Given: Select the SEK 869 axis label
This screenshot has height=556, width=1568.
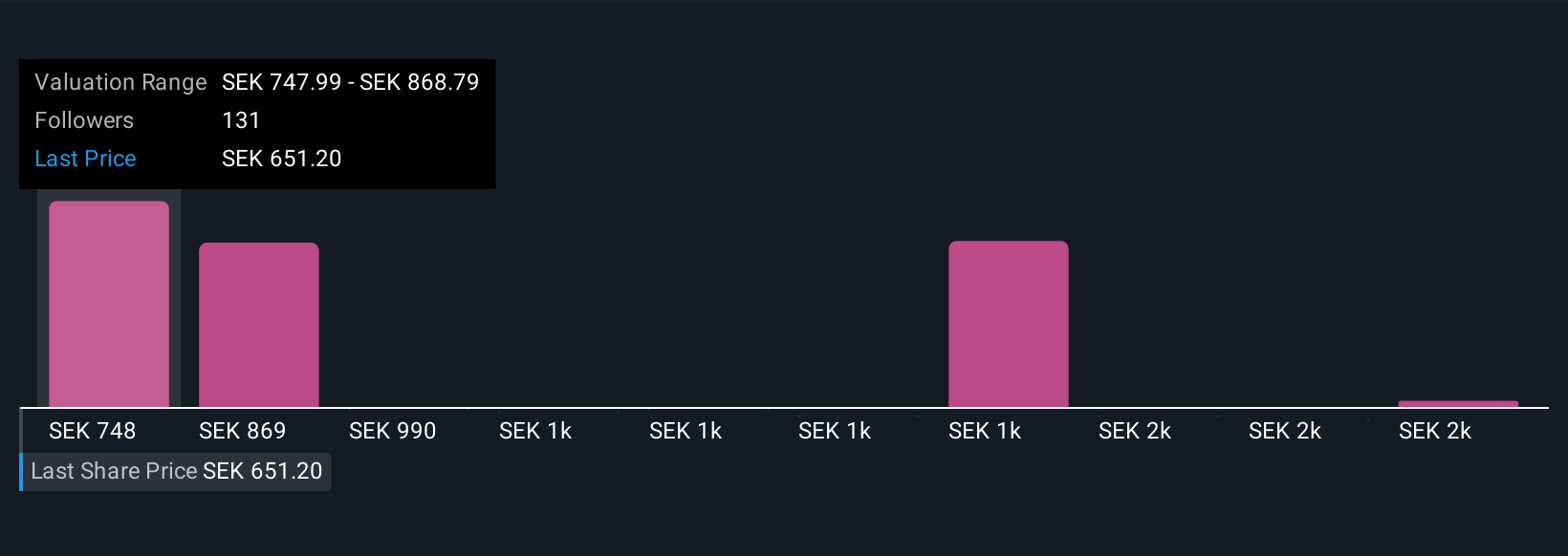Looking at the screenshot, I should click(x=243, y=431).
